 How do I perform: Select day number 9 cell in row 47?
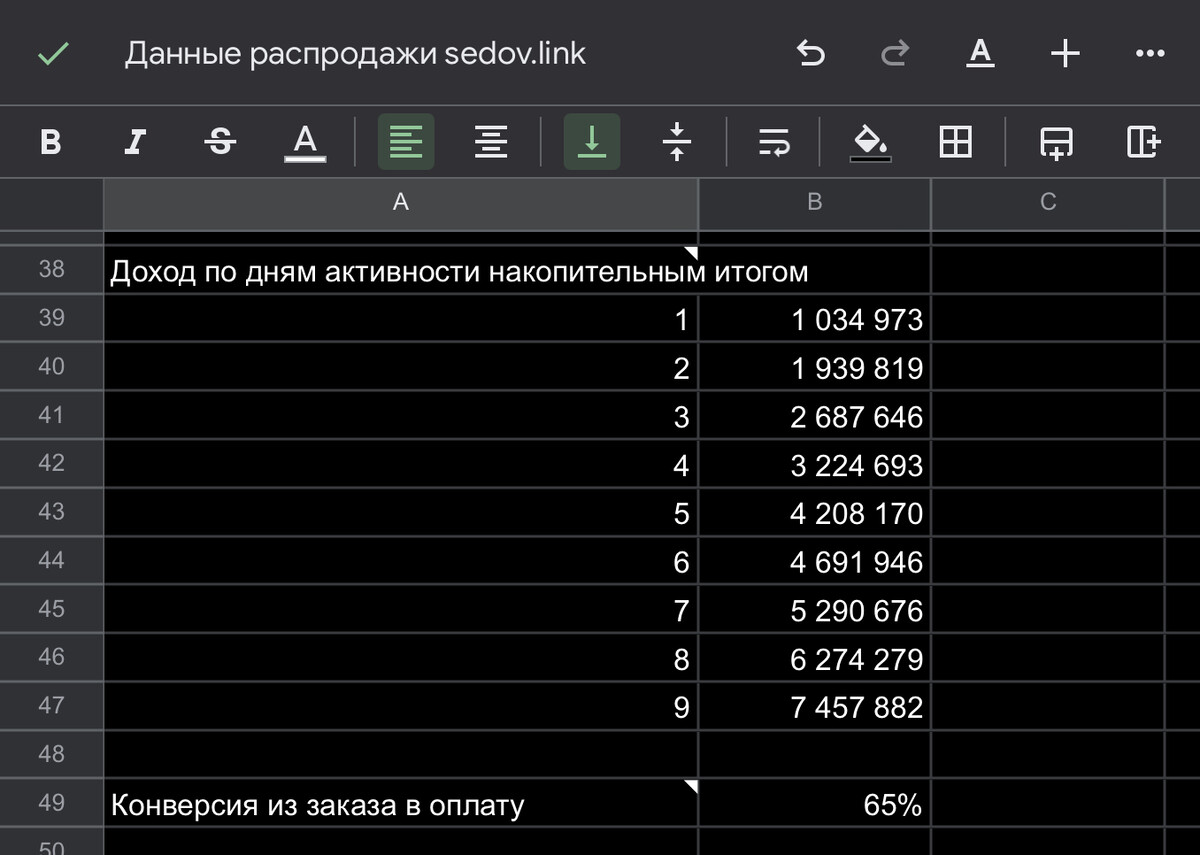[401, 707]
